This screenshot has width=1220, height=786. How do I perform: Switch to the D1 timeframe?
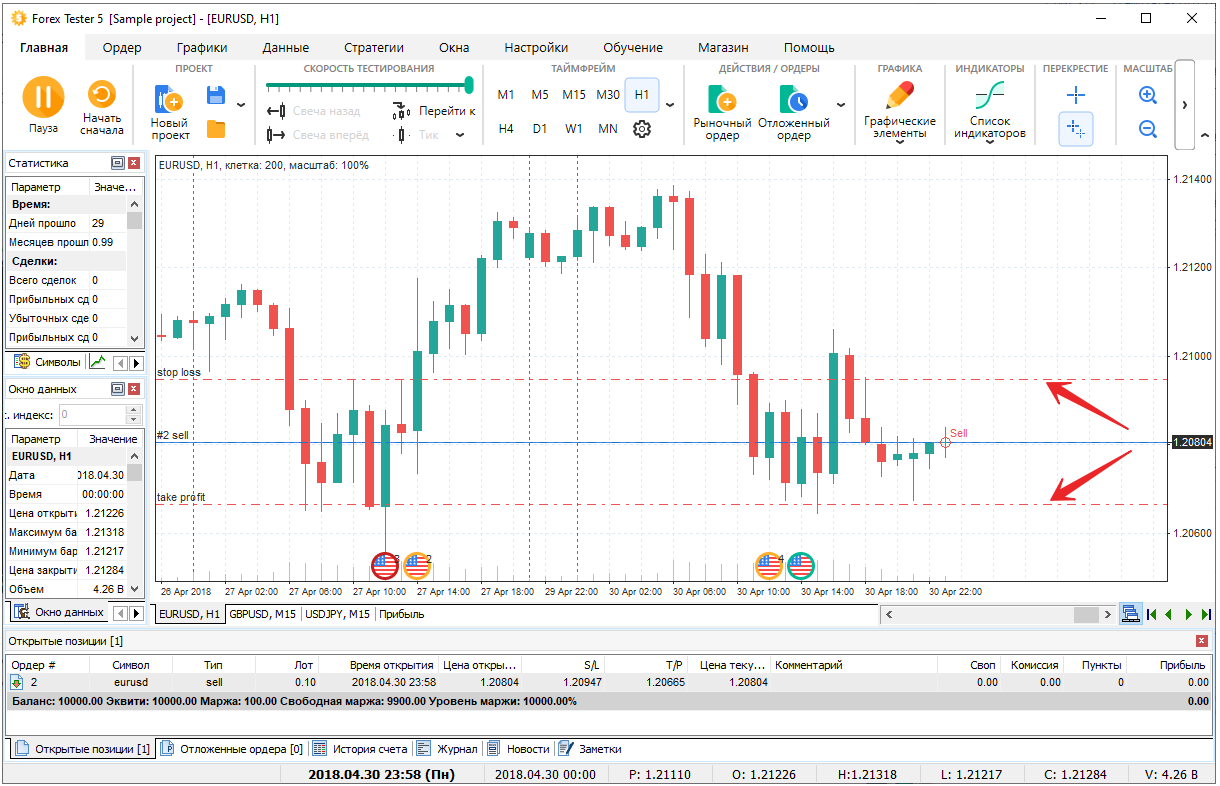click(x=540, y=129)
